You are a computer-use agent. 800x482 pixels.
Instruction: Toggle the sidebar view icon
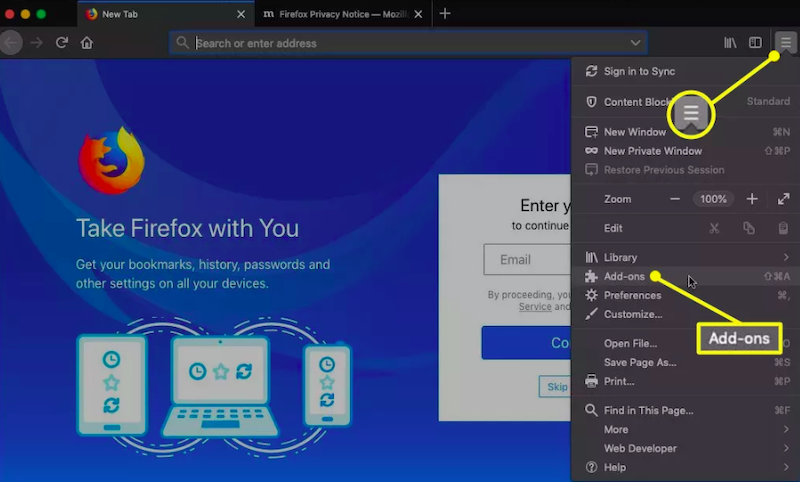(x=756, y=43)
